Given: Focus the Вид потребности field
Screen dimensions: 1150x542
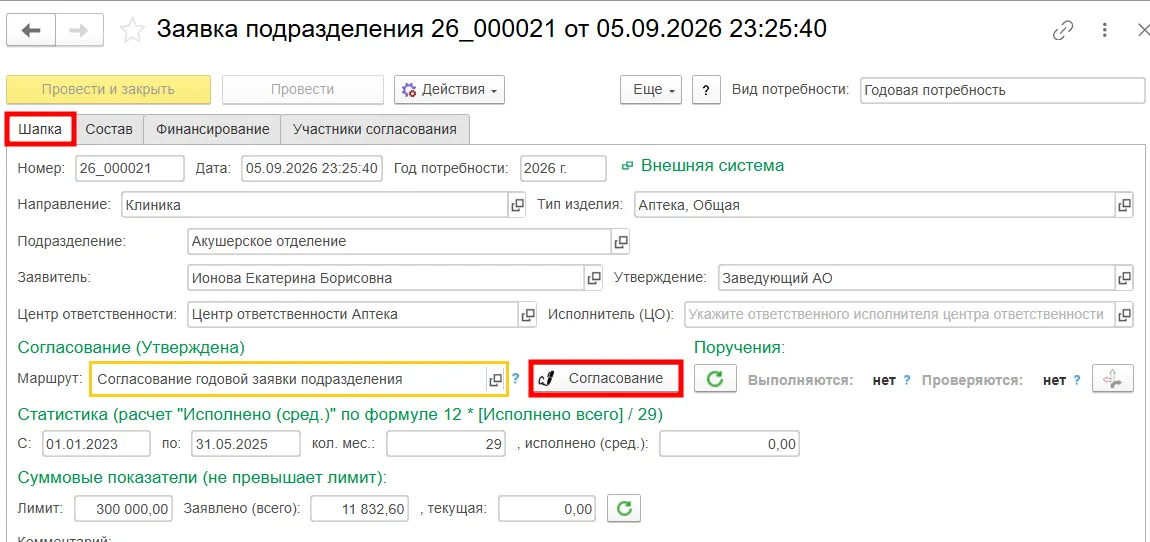Looking at the screenshot, I should click(1005, 90).
